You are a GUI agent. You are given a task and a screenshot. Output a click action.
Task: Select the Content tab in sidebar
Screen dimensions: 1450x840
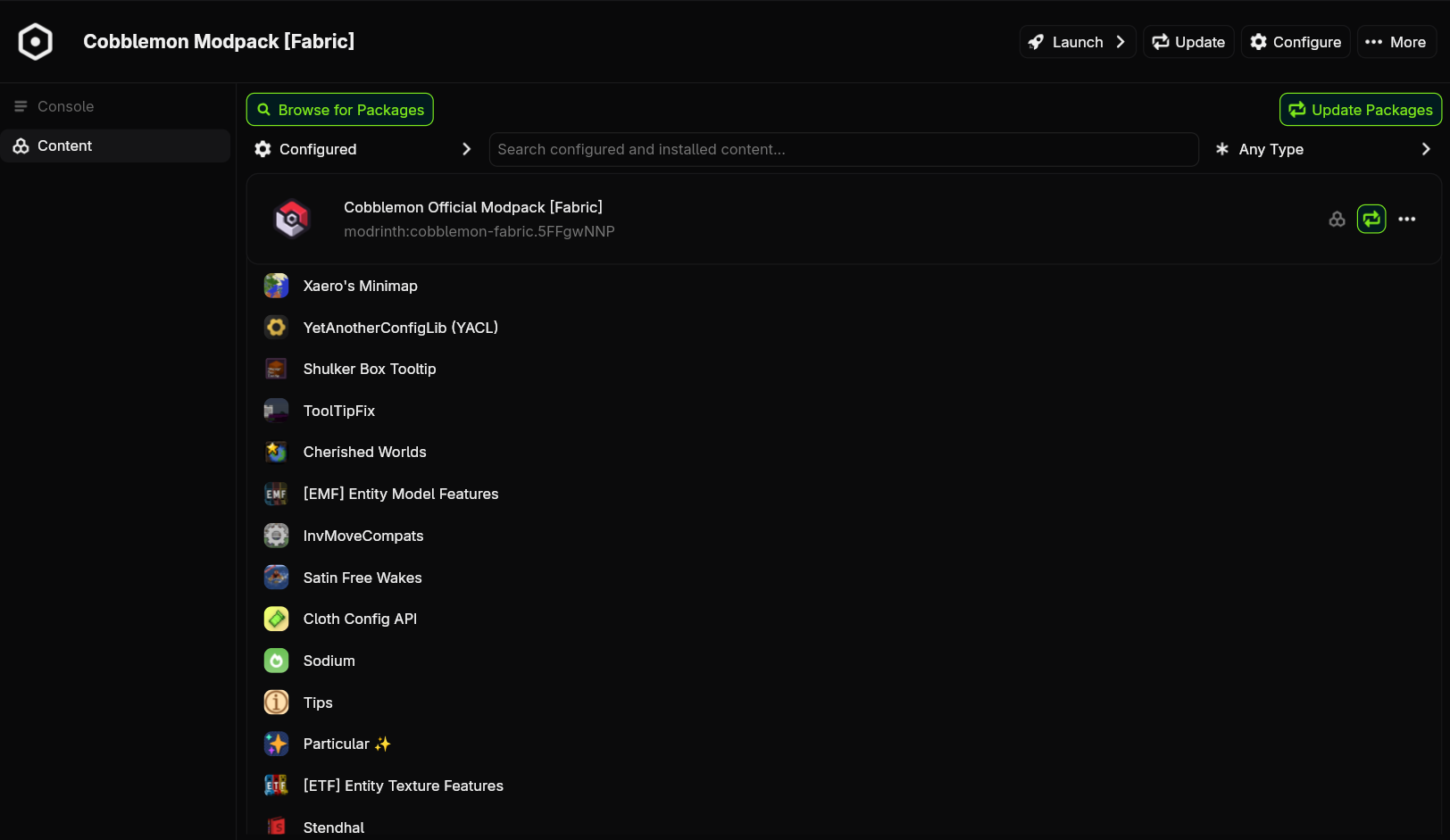point(116,146)
